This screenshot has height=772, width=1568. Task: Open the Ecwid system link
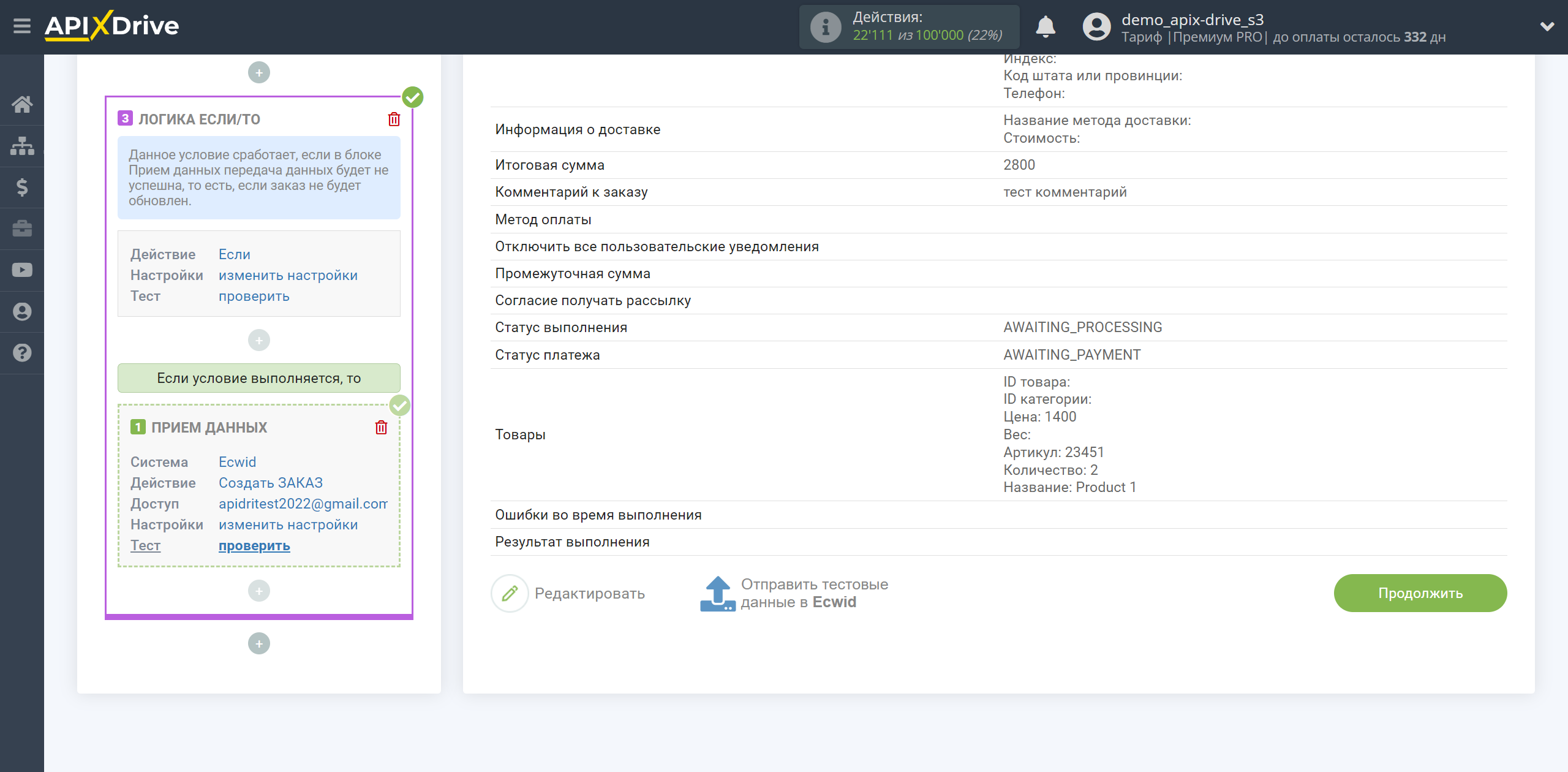238,462
